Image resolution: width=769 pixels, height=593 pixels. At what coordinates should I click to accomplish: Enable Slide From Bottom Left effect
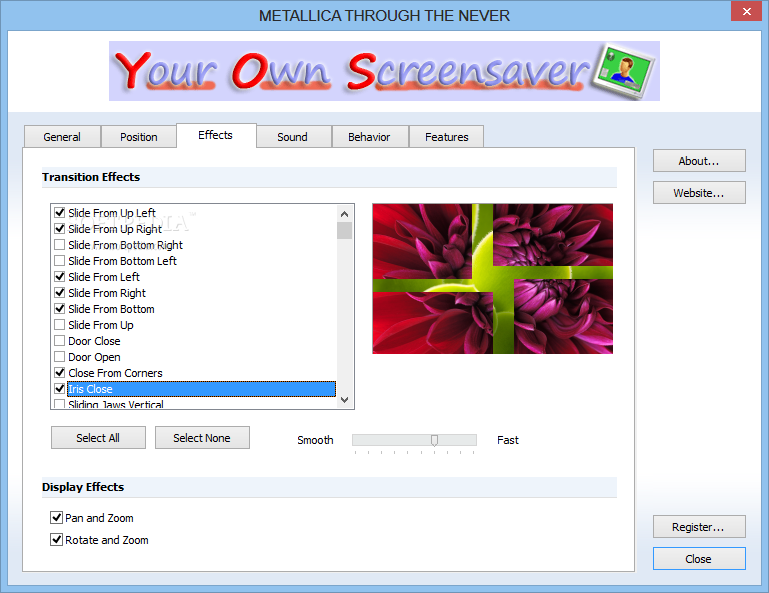[x=60, y=260]
